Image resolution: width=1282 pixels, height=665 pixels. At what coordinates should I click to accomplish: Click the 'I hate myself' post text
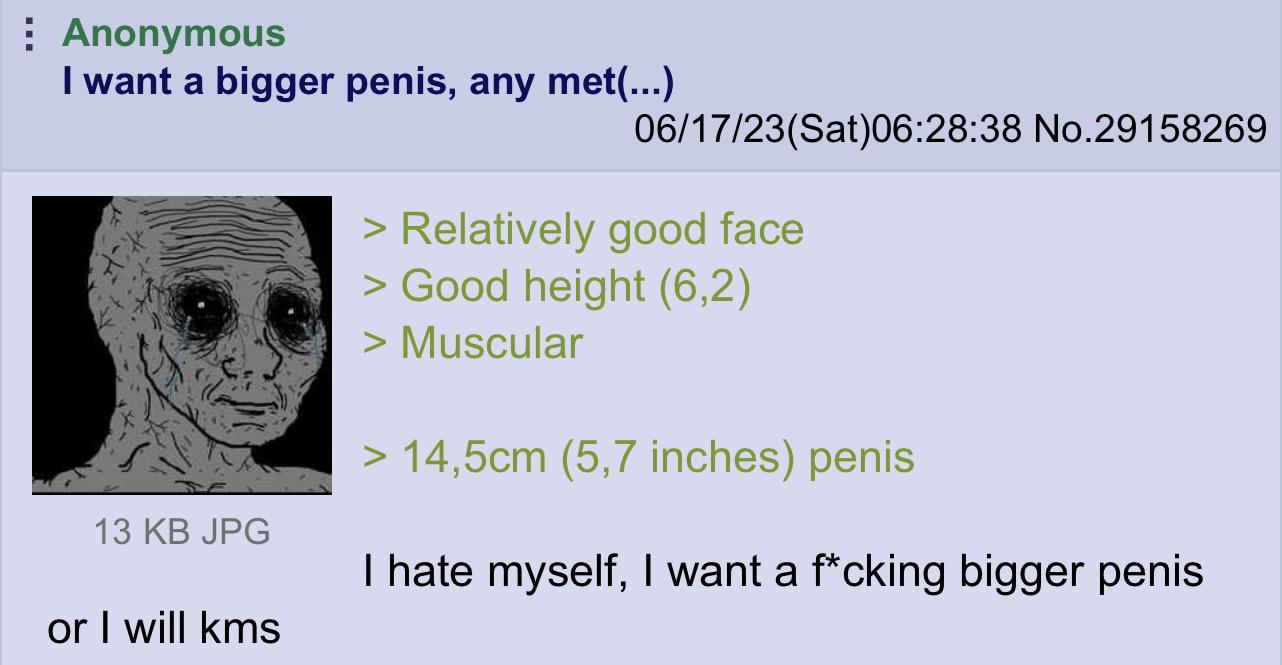[783, 572]
